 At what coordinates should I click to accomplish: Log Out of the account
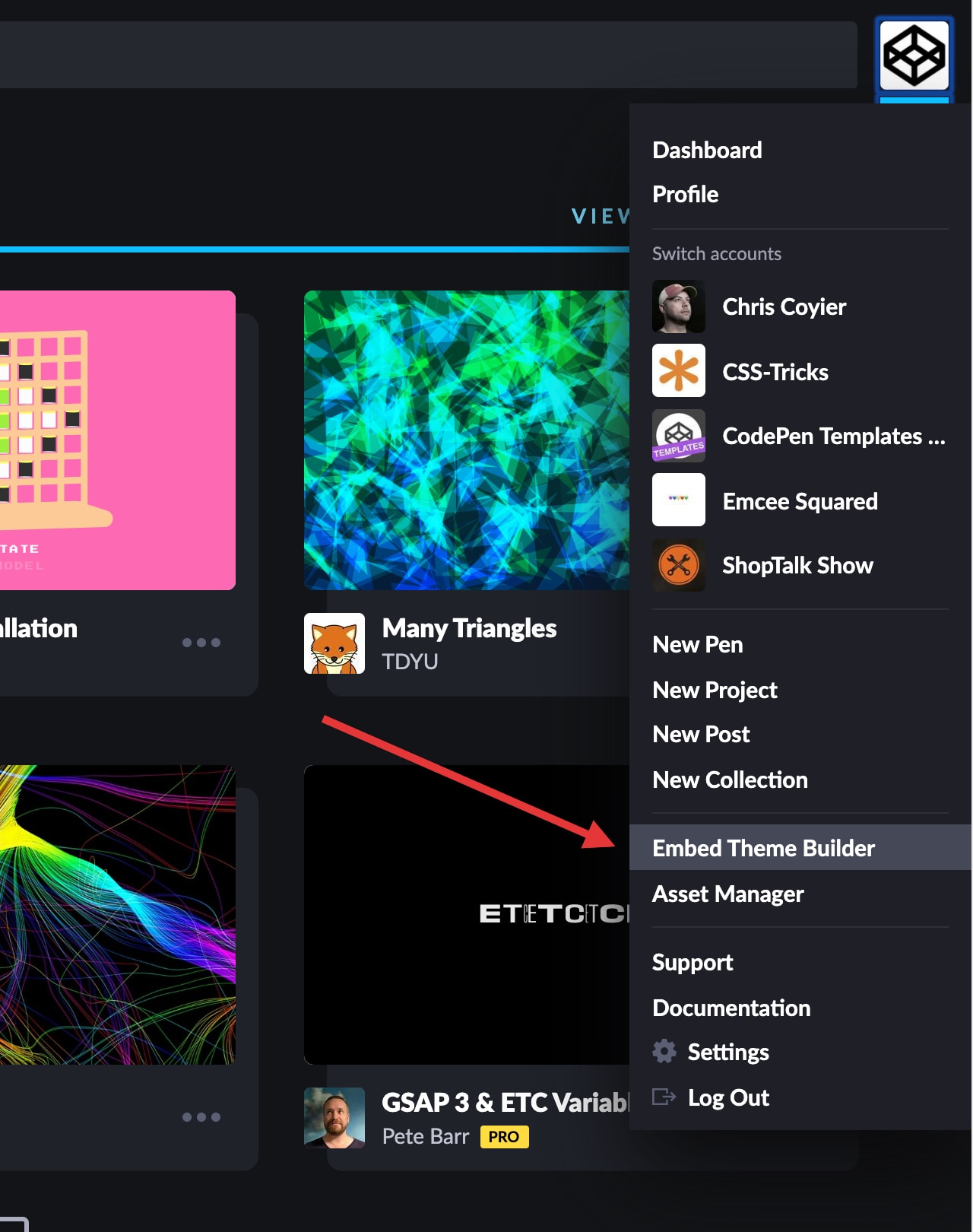click(728, 1097)
